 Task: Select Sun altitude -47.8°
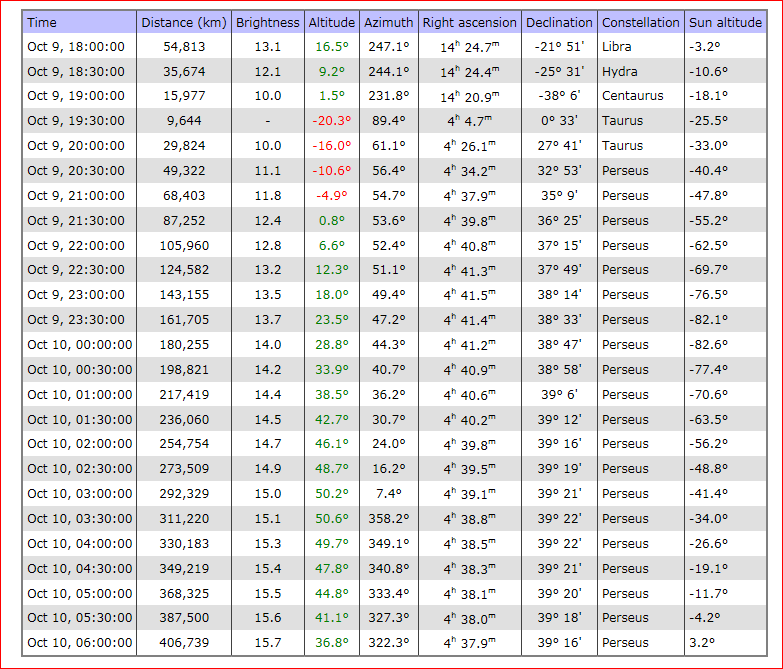(708, 195)
